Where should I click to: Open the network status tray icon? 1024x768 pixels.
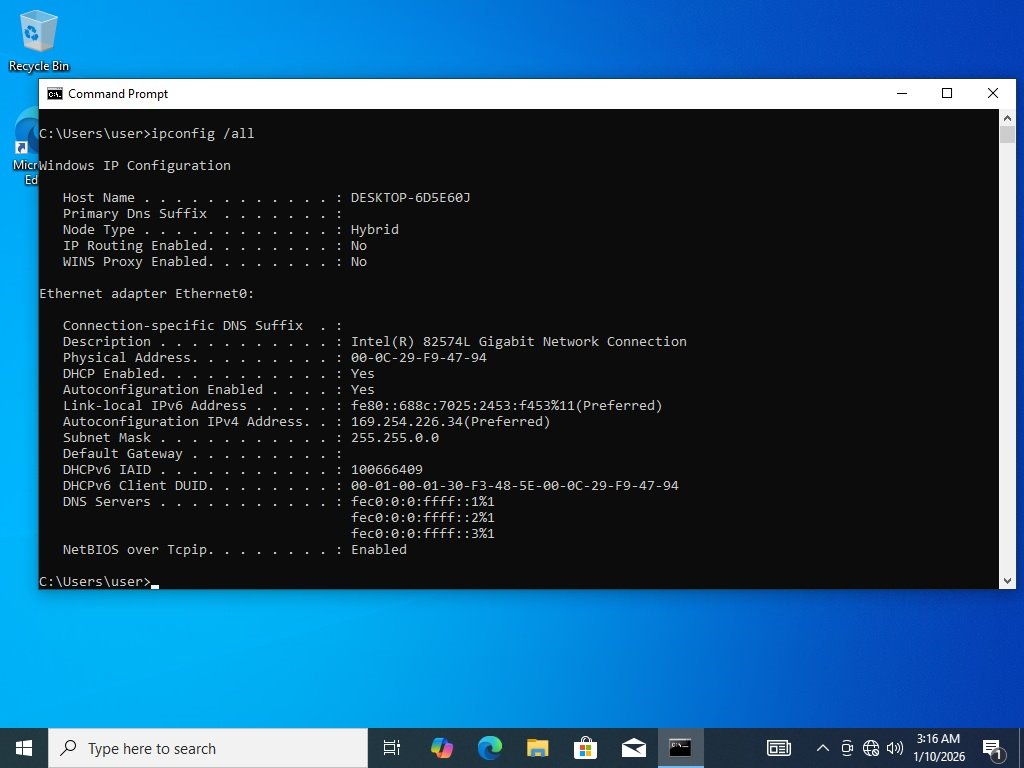(x=871, y=748)
